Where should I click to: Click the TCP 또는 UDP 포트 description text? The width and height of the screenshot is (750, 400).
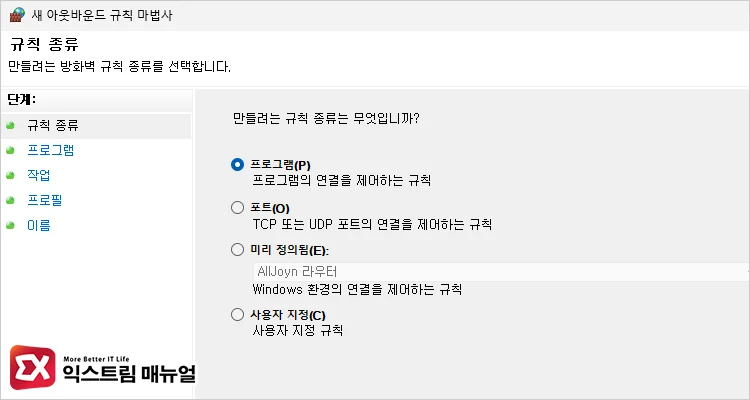(370, 224)
